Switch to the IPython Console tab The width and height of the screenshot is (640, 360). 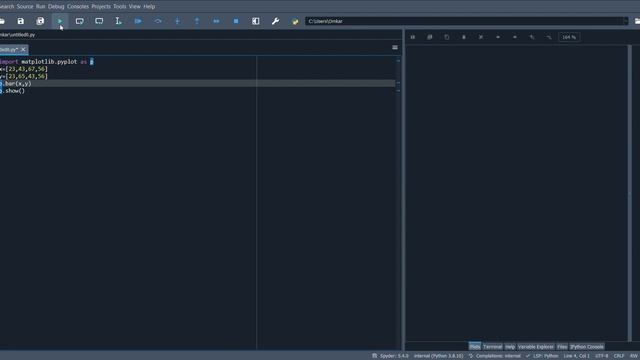click(587, 347)
